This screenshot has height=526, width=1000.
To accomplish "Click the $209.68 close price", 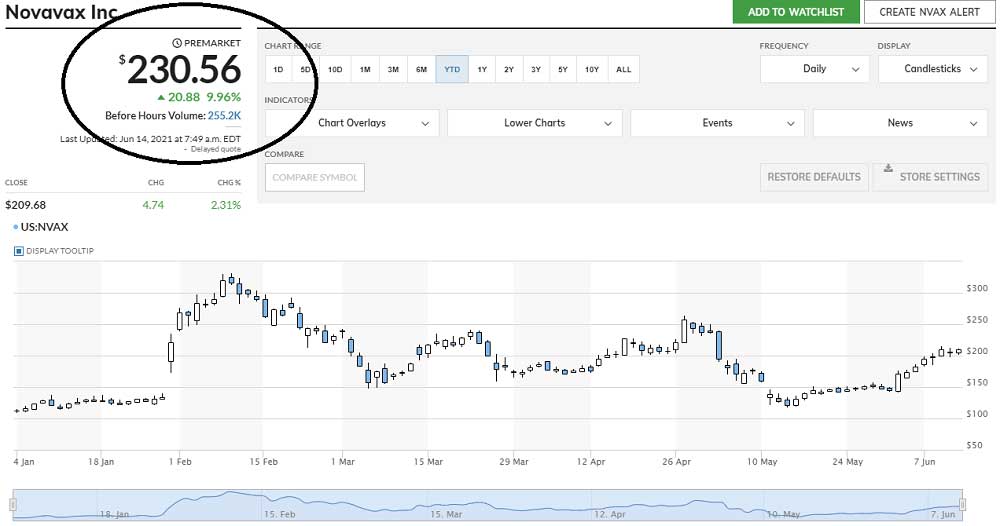I will point(26,205).
